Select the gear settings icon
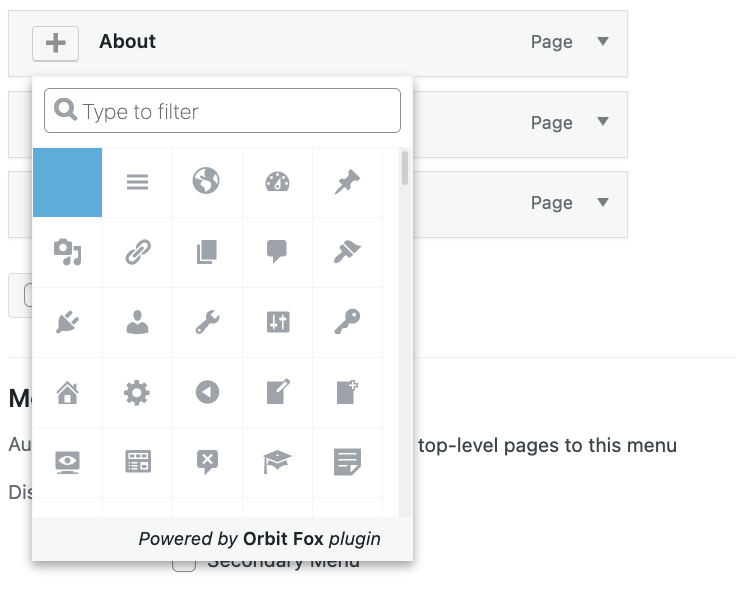Image resolution: width=736 pixels, height=589 pixels. (137, 392)
